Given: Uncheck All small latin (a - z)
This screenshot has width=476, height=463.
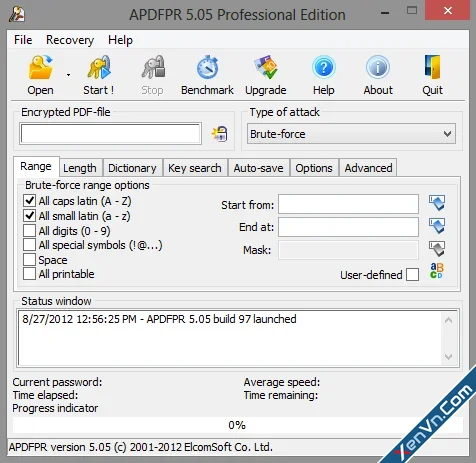Looking at the screenshot, I should pyautogui.click(x=29, y=216).
